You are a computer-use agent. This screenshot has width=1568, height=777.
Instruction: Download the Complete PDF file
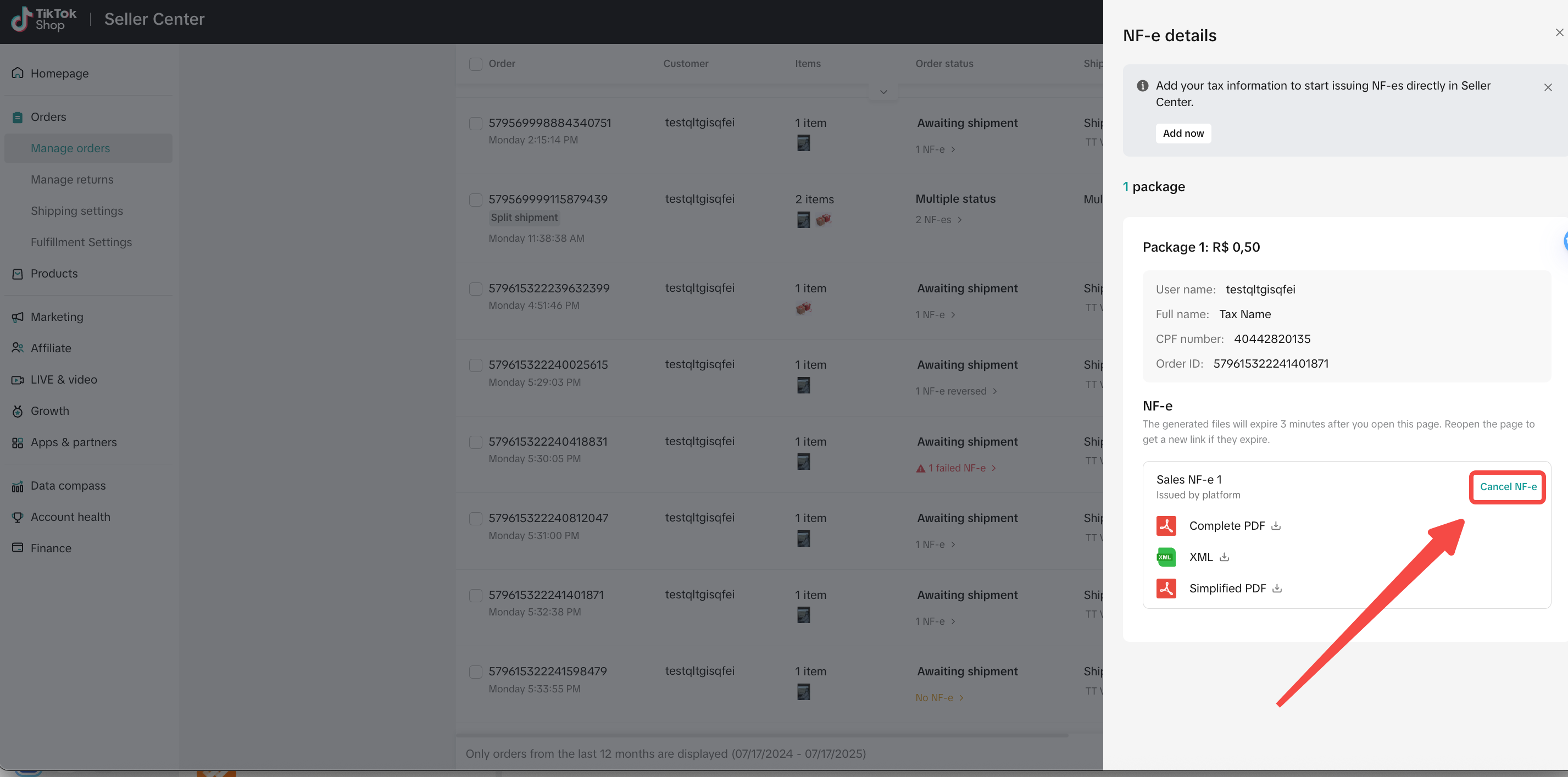(x=1276, y=525)
